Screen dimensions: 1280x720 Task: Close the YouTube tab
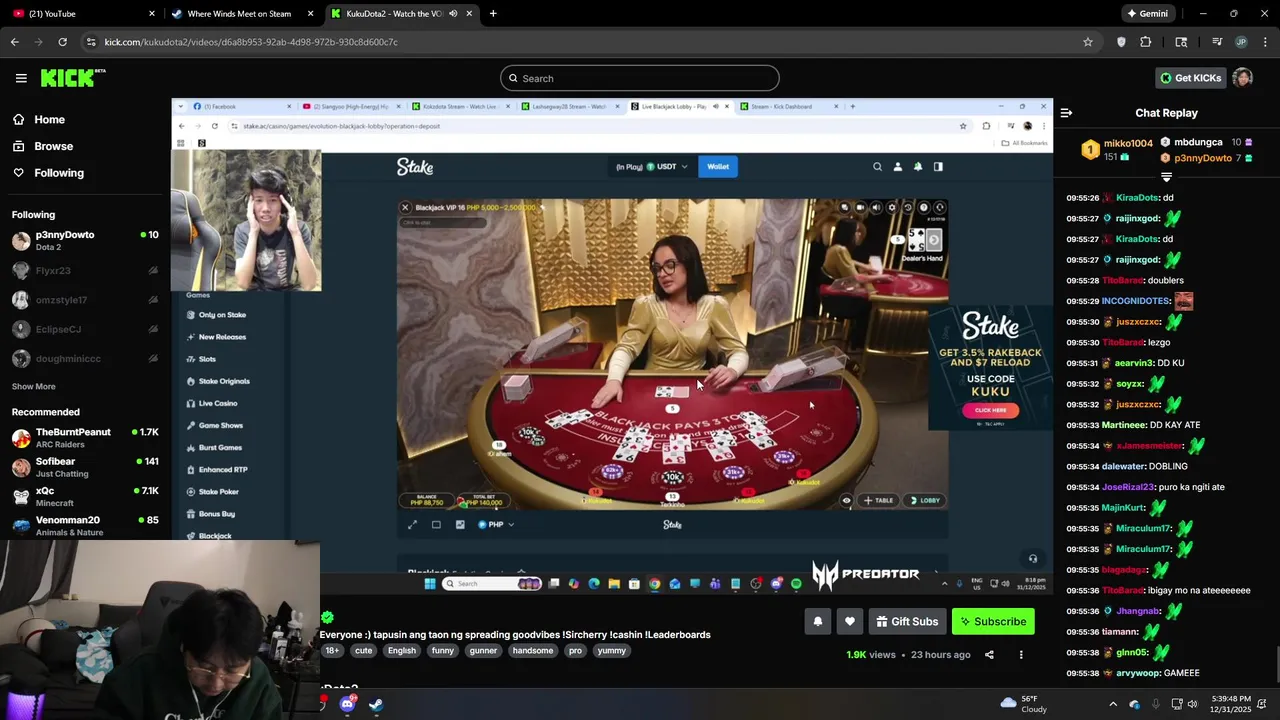point(152,14)
